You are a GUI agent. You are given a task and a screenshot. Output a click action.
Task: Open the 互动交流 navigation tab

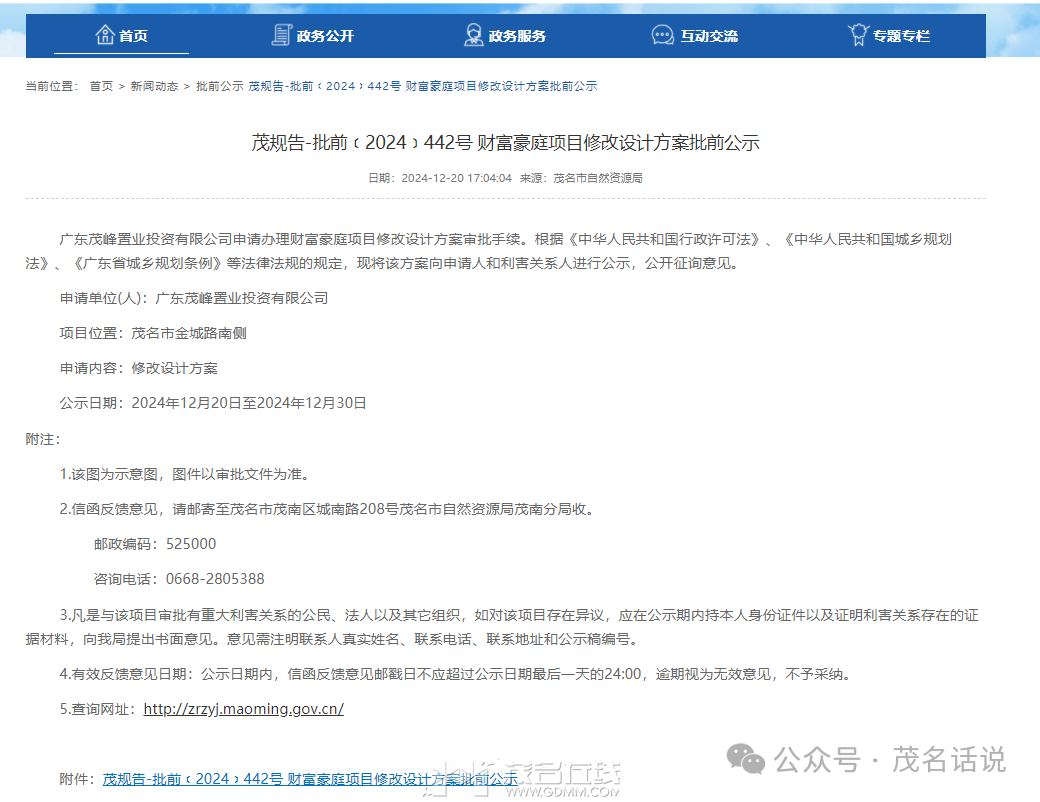pos(695,35)
